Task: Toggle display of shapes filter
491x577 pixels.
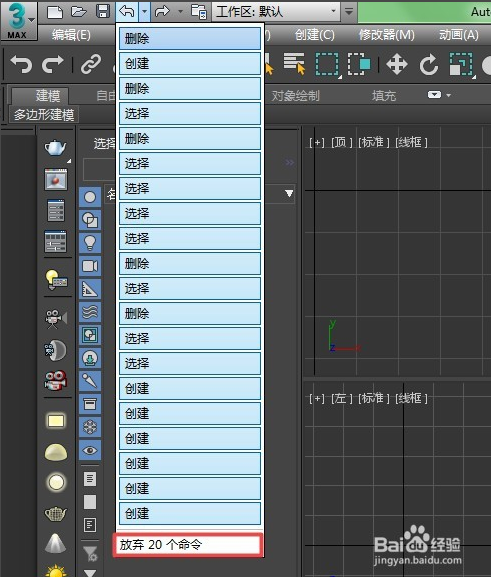Action: 90,220
